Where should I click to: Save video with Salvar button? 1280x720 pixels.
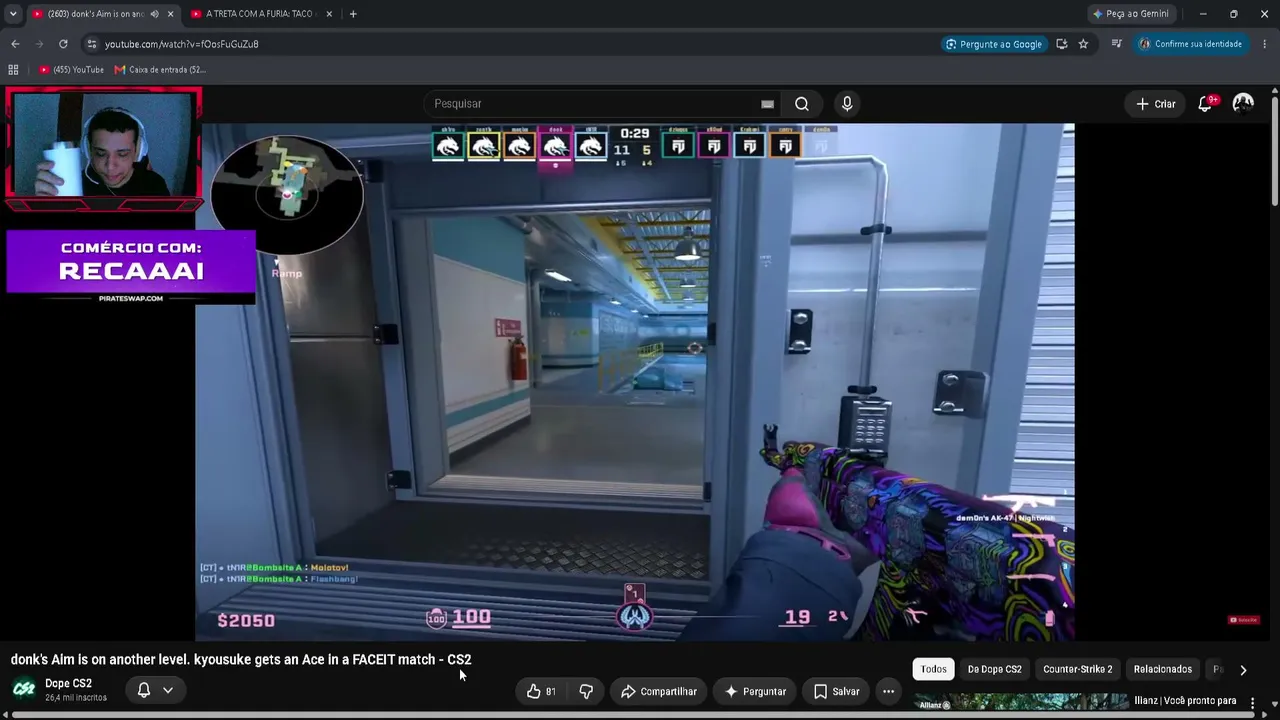[836, 691]
